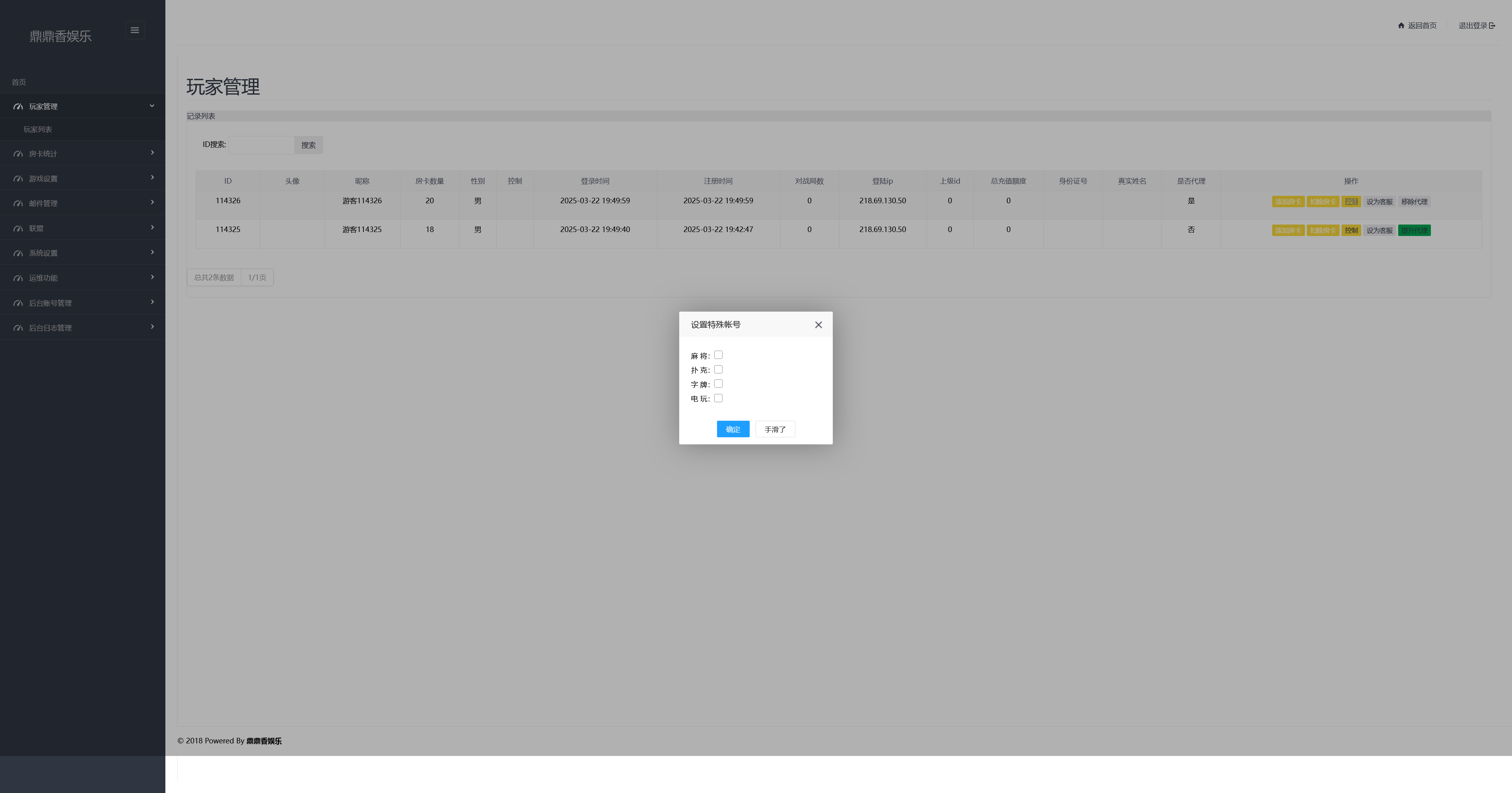The image size is (1512, 793).
Task: Collapse the 玩家管理 menu chevron
Action: click(x=152, y=106)
